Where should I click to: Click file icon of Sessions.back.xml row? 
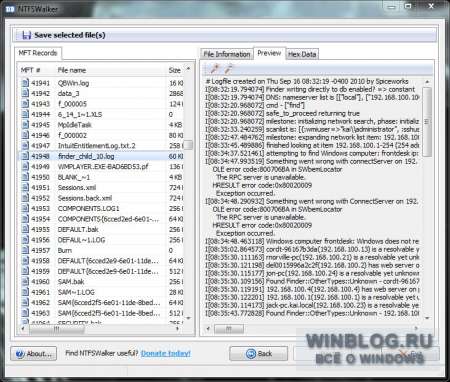(25, 198)
